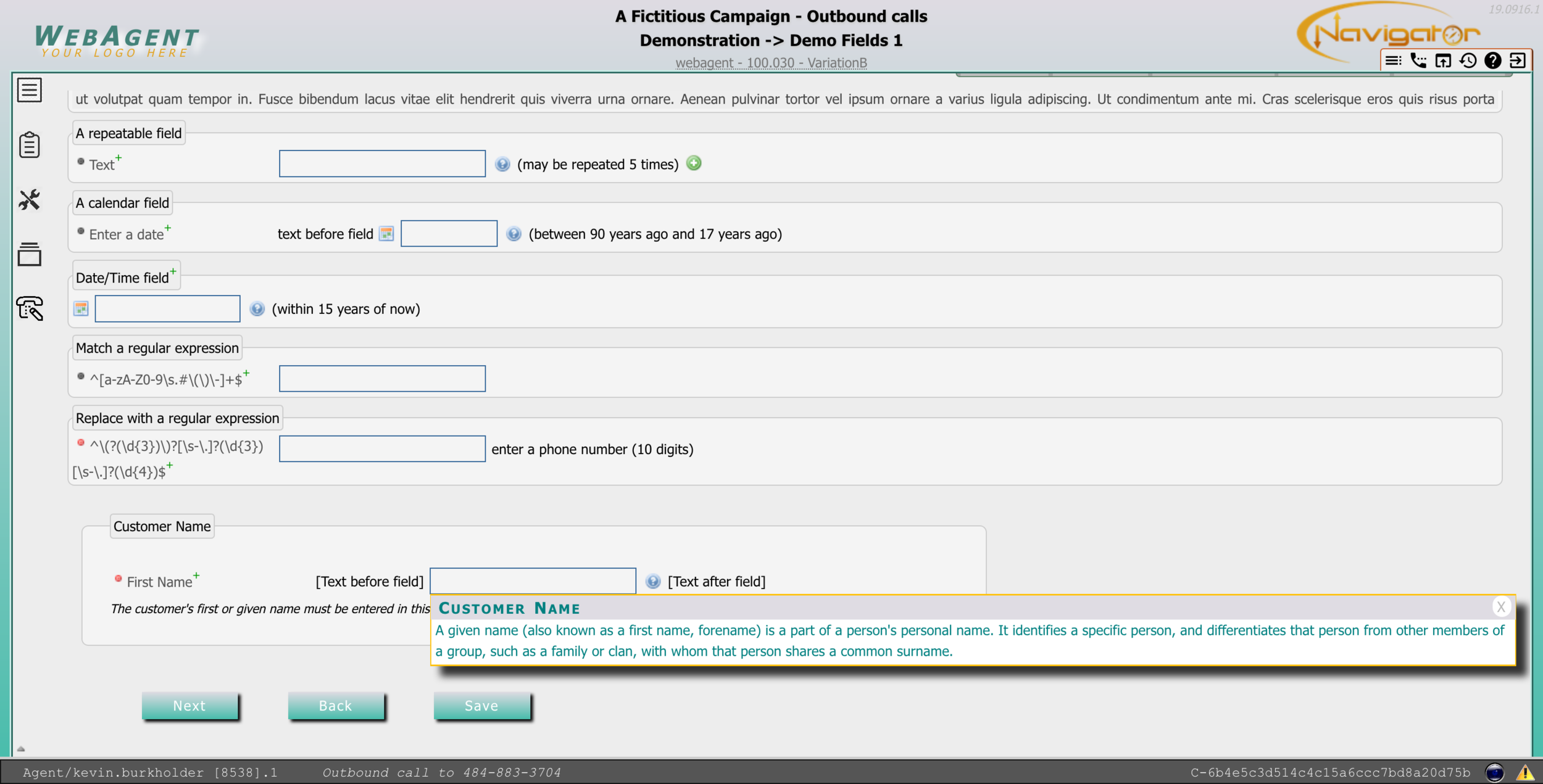1543x784 pixels.
Task: Click the calendar picker icon for date
Action: 385,234
